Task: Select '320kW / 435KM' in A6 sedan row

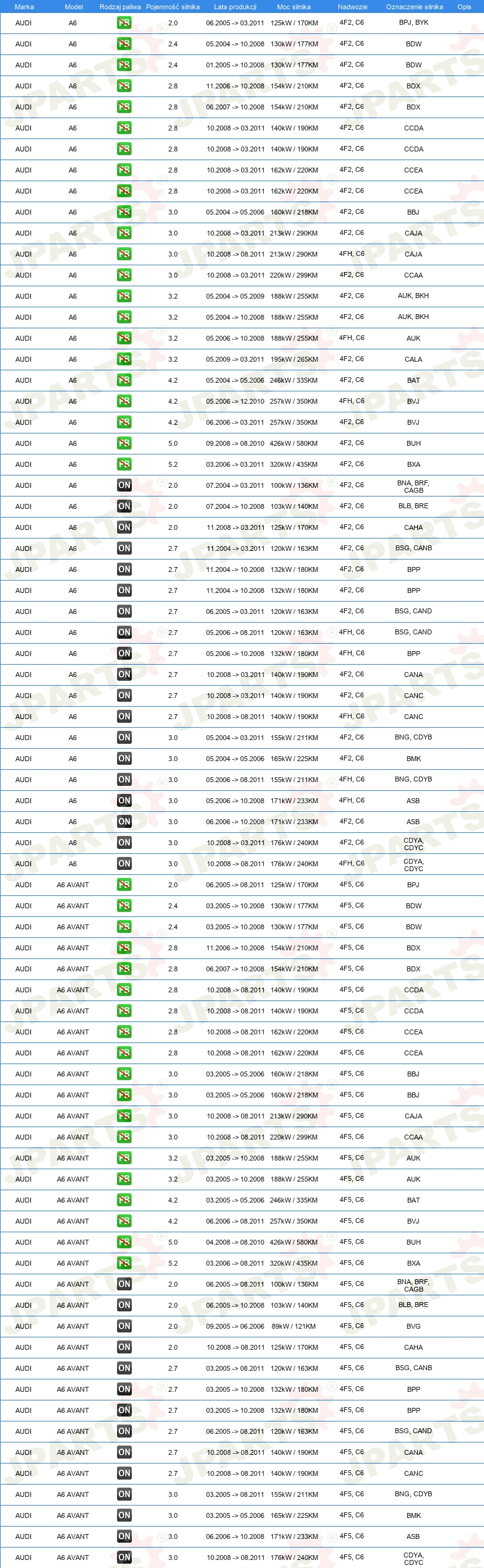Action: (294, 464)
